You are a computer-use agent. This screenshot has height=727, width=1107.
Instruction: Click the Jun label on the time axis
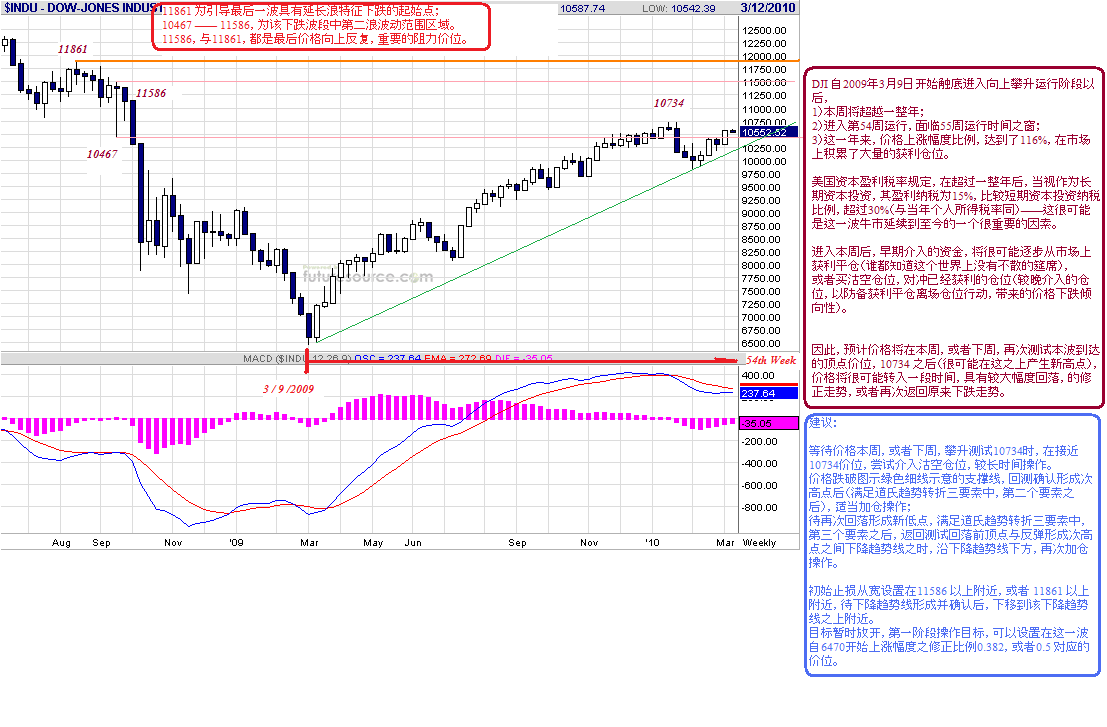pos(413,543)
